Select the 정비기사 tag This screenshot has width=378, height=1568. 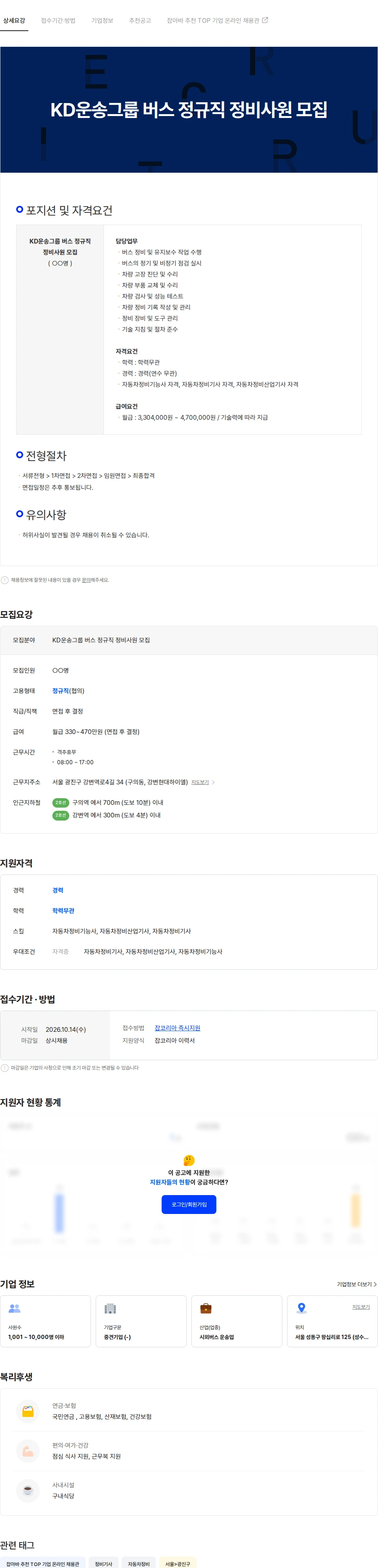(x=104, y=1563)
